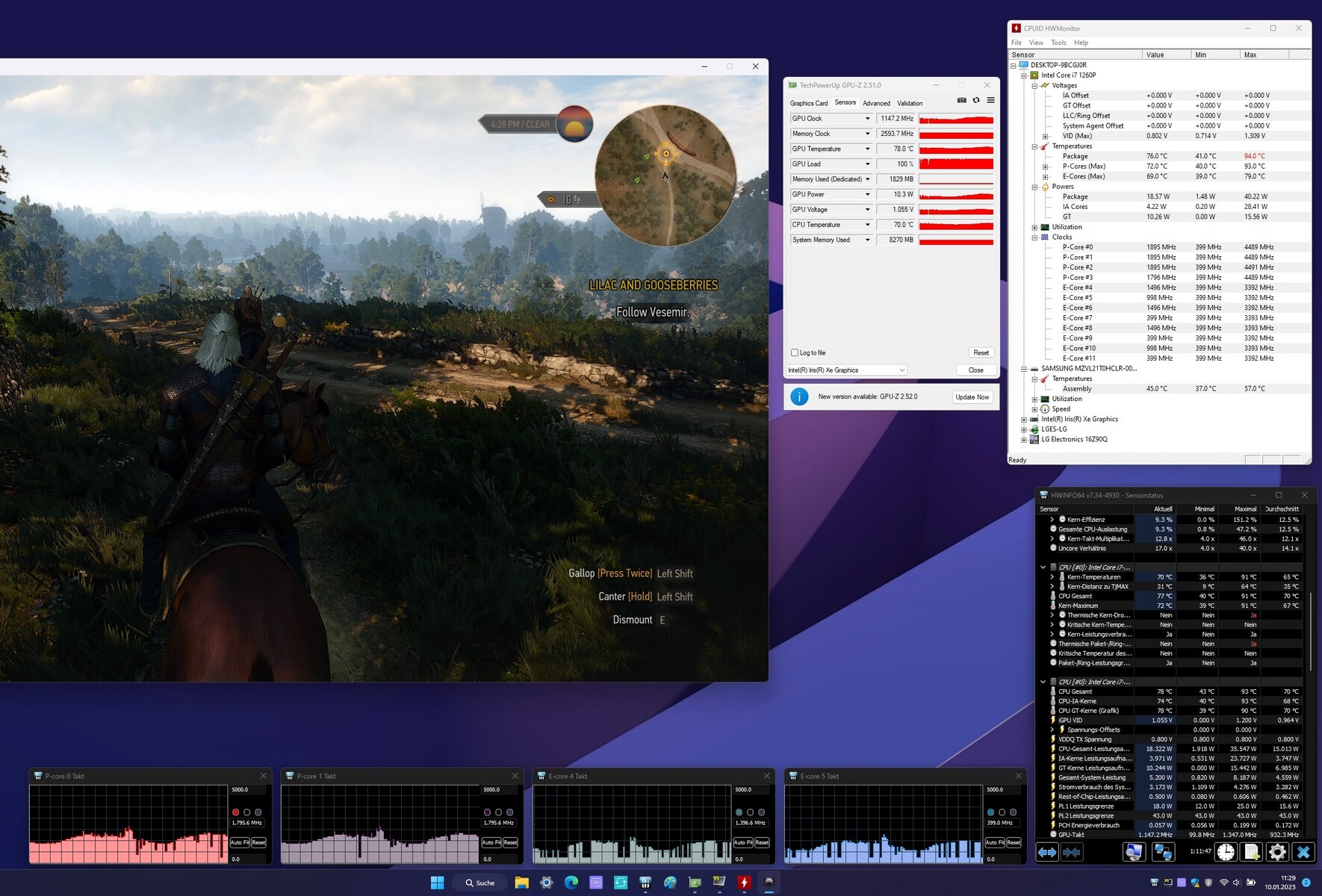Screen dimensions: 1322x896
Task: Click Reset button in GPU-Z
Action: click(981, 352)
